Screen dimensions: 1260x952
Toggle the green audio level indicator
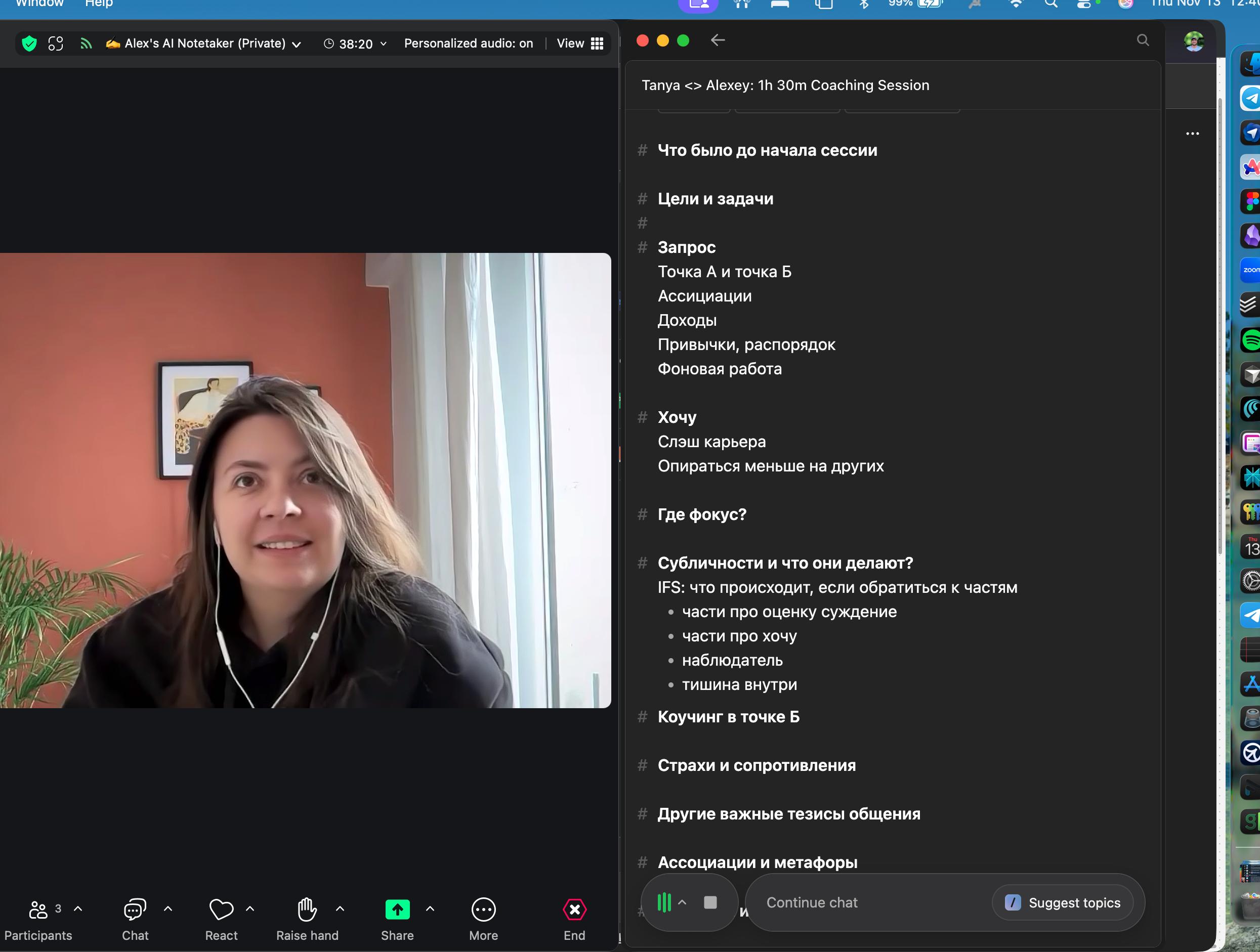(664, 902)
